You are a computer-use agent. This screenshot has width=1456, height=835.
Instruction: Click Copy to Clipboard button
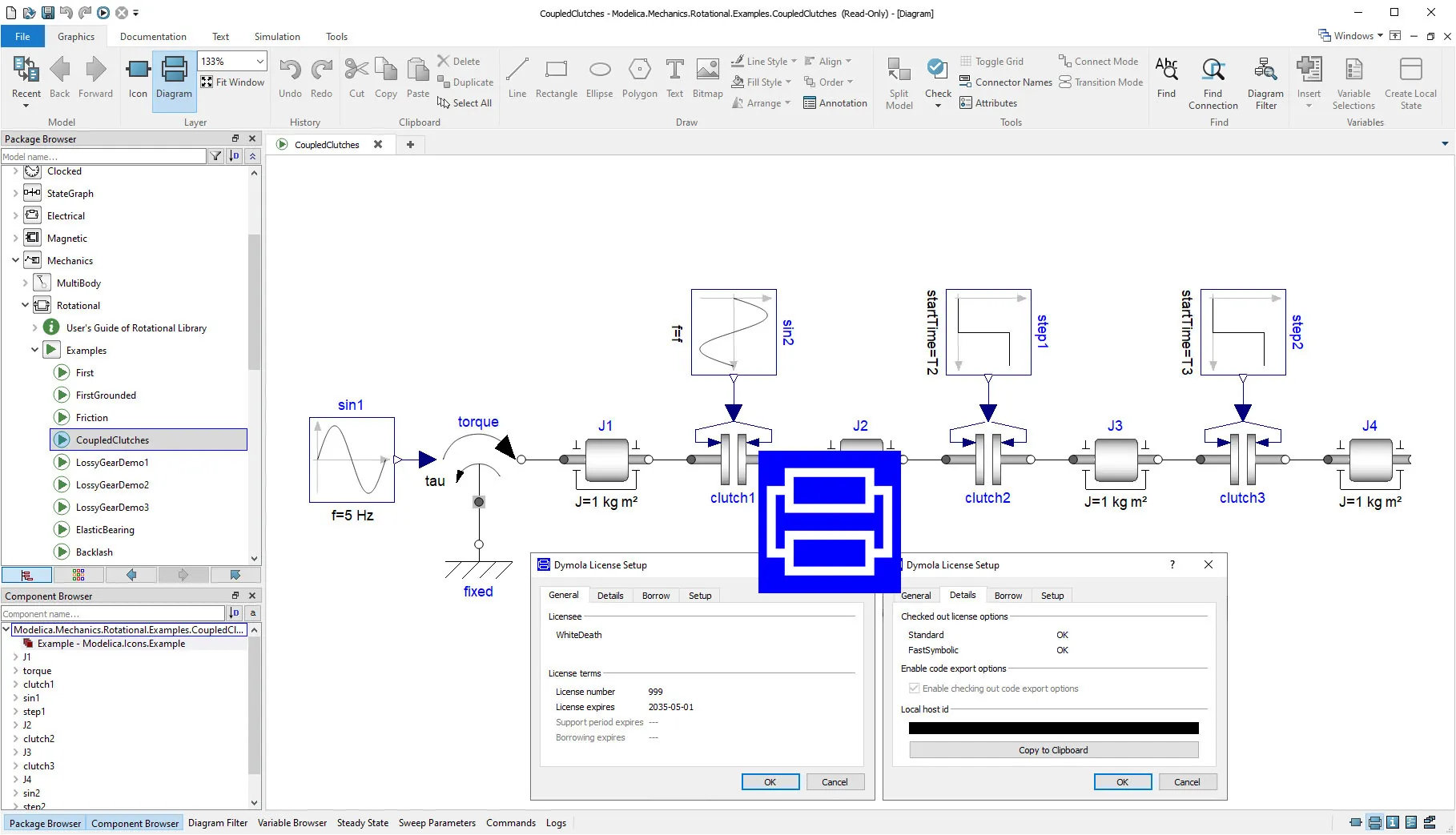pyautogui.click(x=1053, y=750)
